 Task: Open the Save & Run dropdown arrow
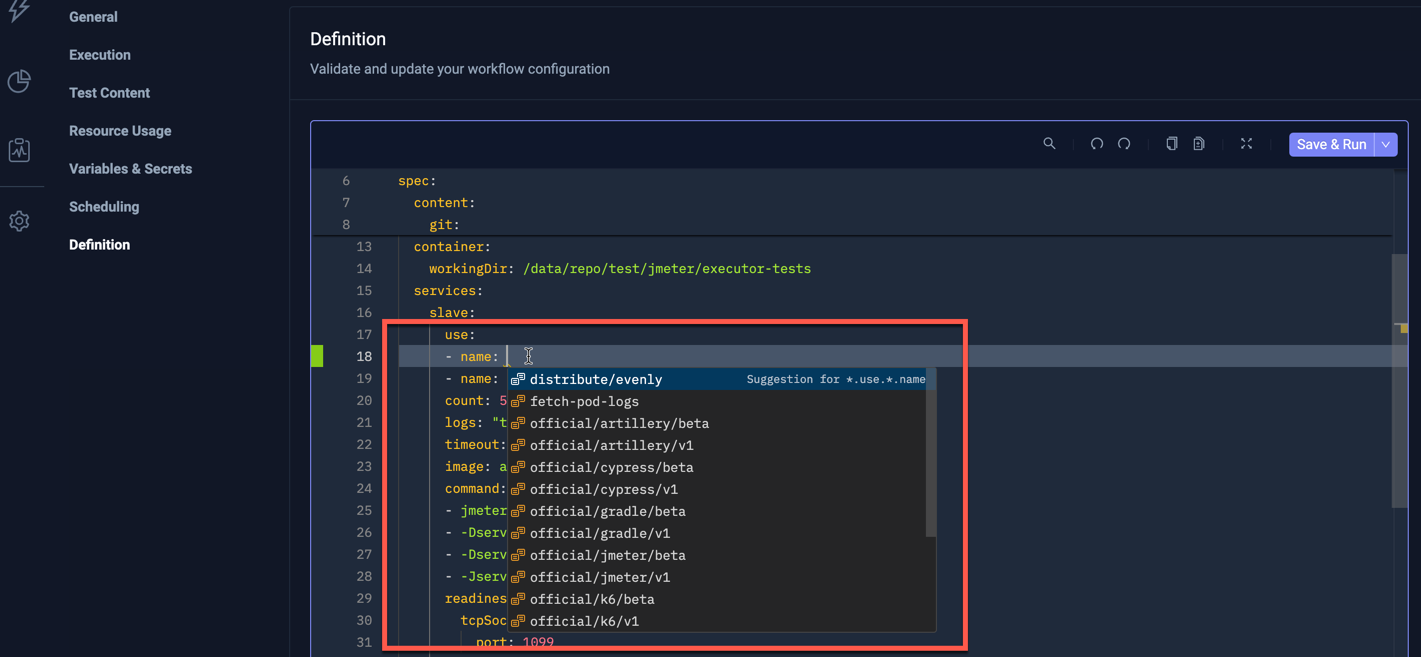1386,144
